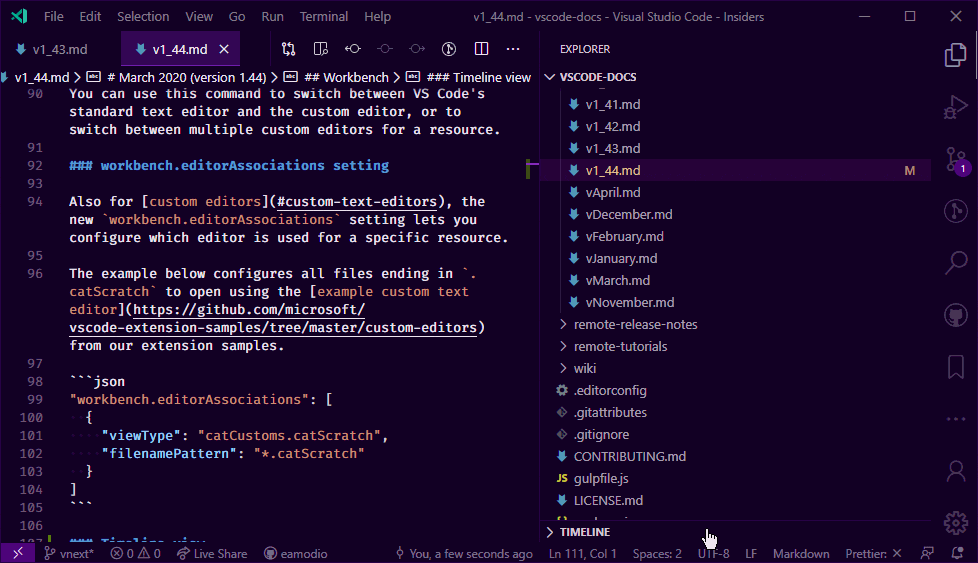Expand the remote-release-notes folder
This screenshot has height=563, width=978.
click(635, 324)
